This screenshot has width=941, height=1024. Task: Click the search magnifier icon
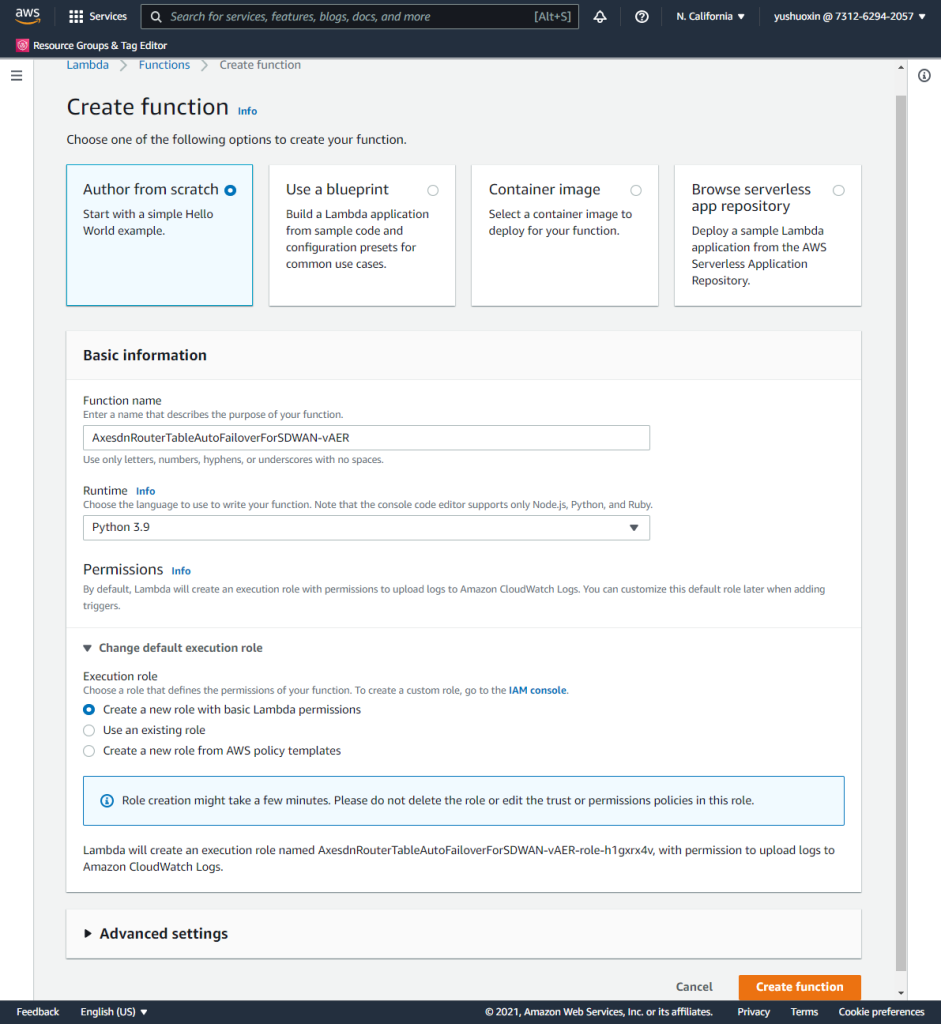tap(156, 16)
